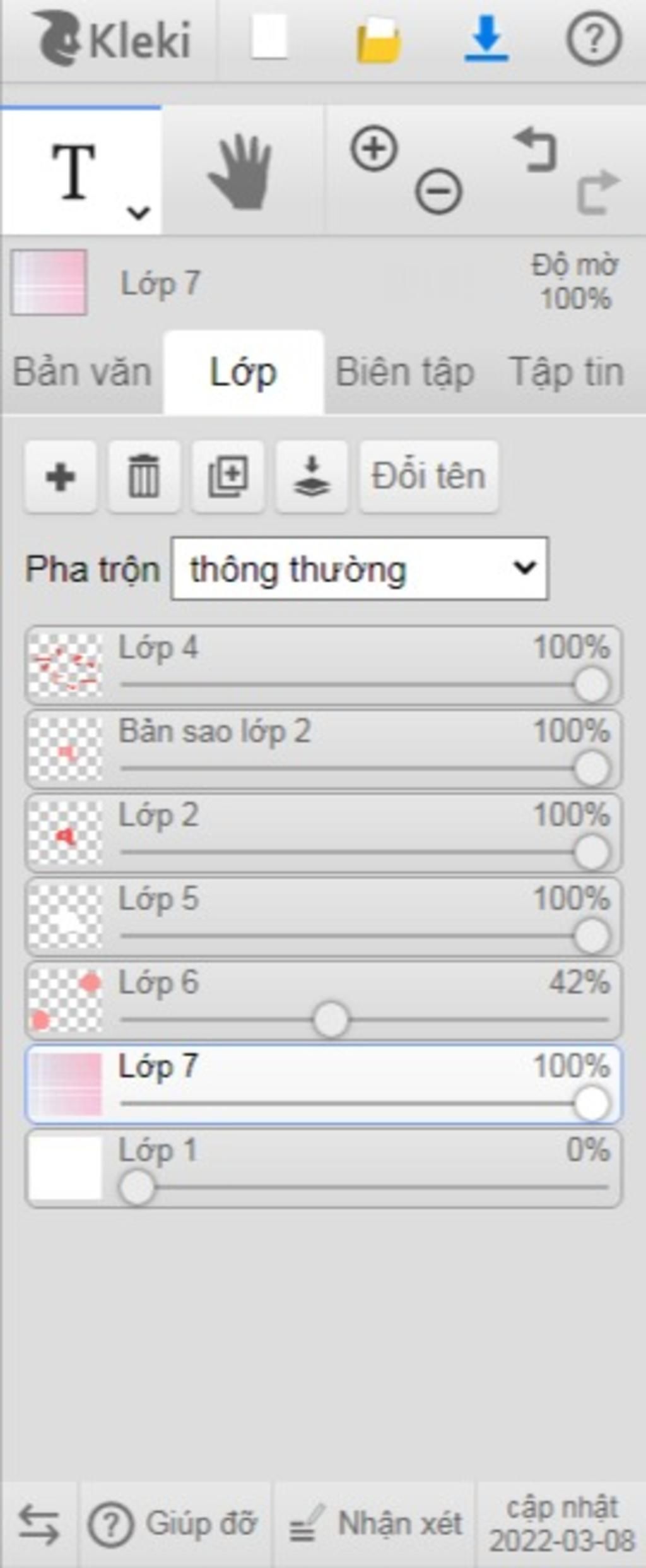
Task: Switch to the Biên tập tab
Action: [404, 372]
